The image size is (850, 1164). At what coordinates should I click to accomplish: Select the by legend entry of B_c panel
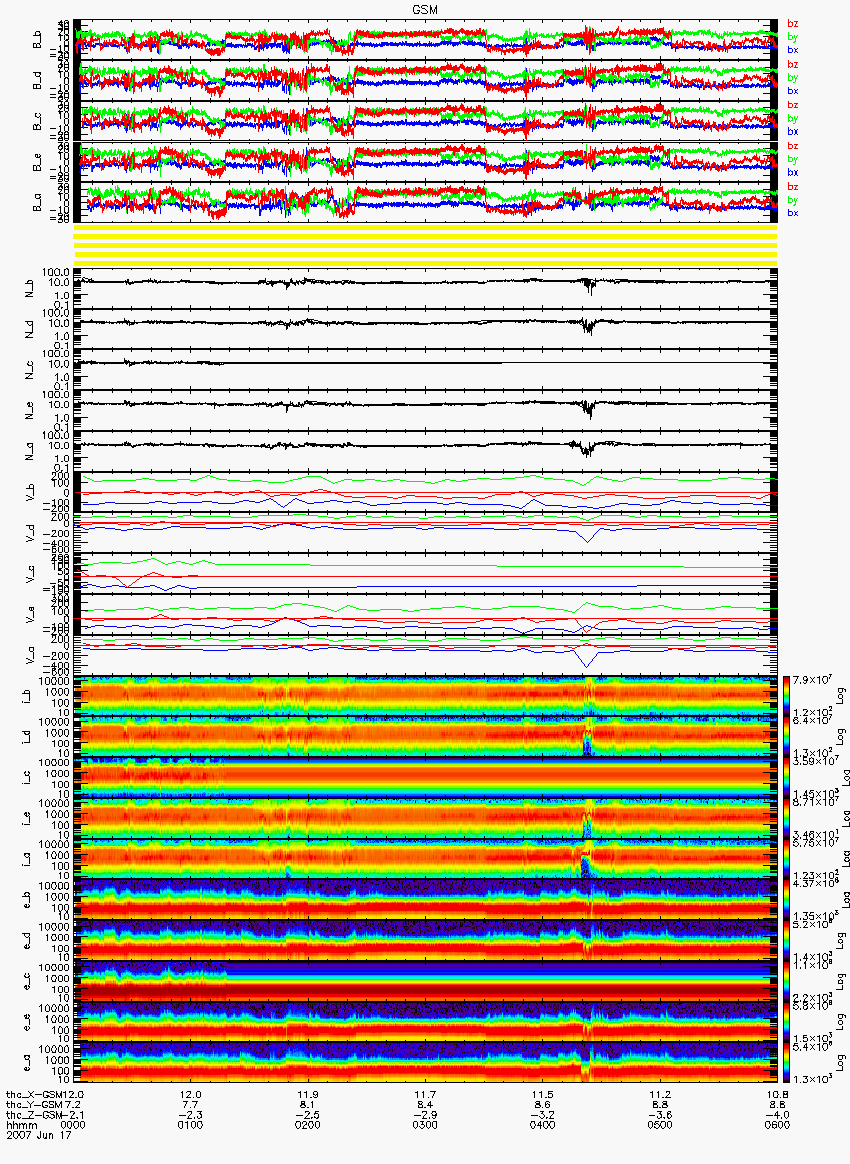(793, 119)
